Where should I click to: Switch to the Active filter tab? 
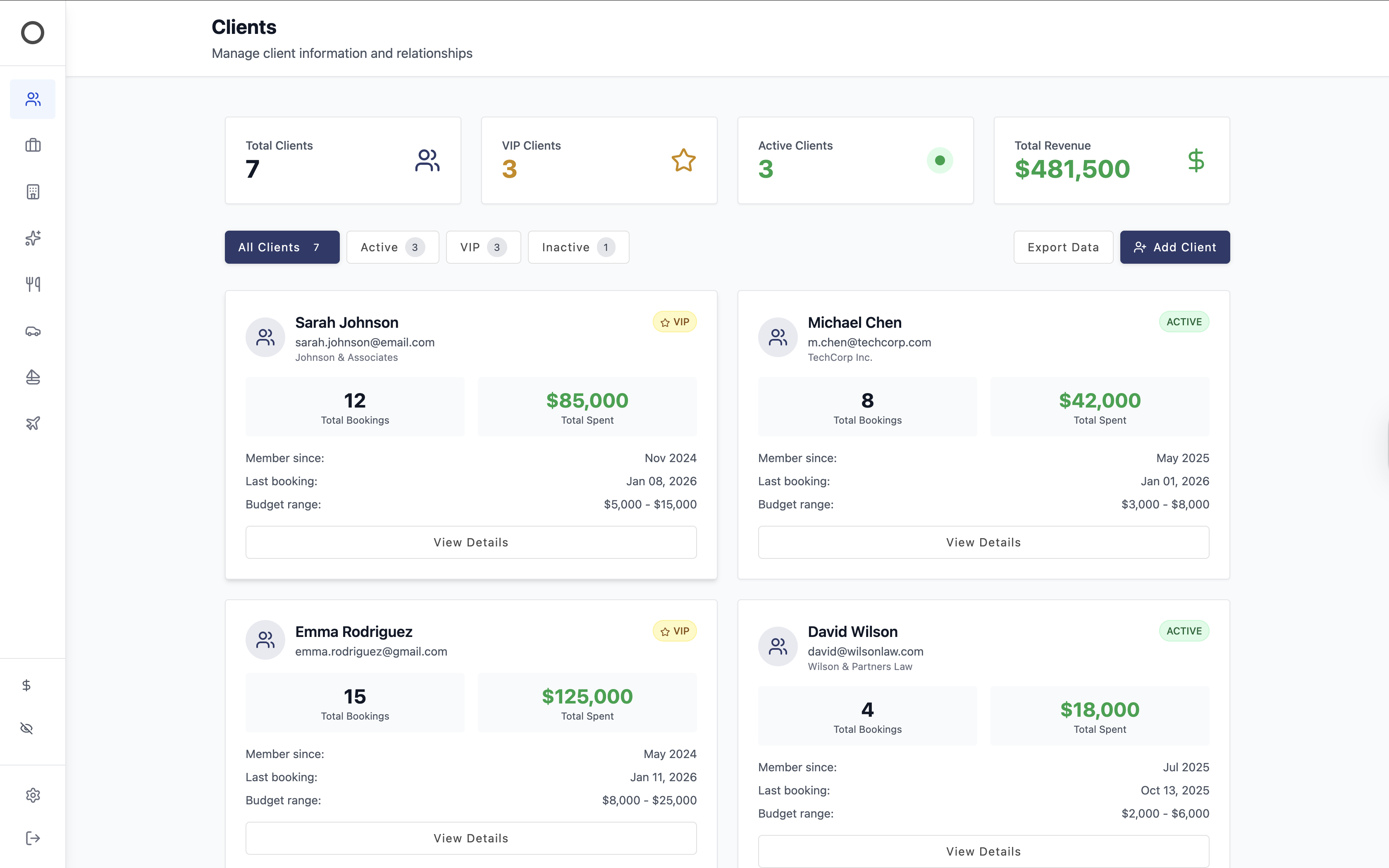[393, 248]
